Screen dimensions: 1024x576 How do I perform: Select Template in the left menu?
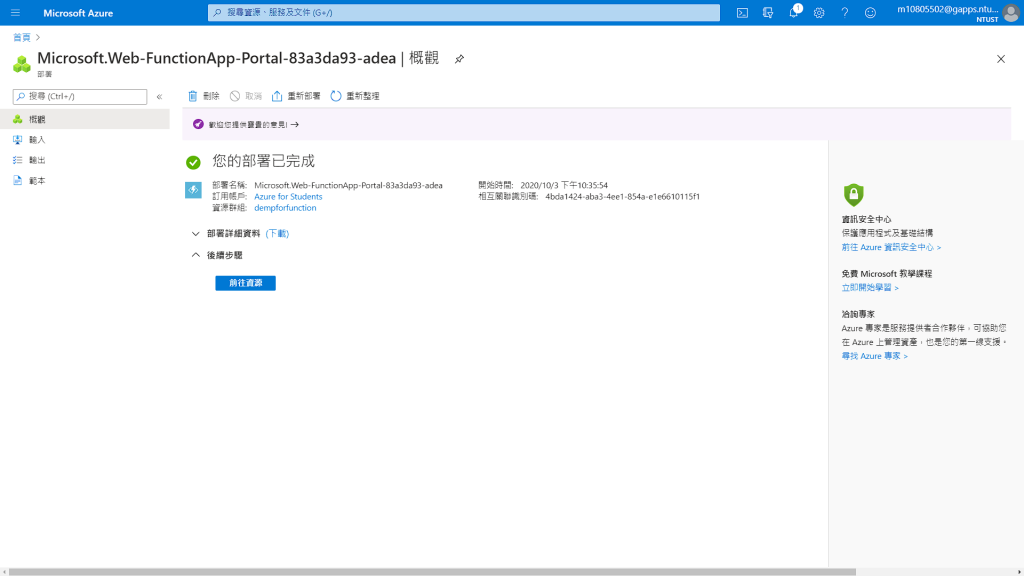[85, 181]
